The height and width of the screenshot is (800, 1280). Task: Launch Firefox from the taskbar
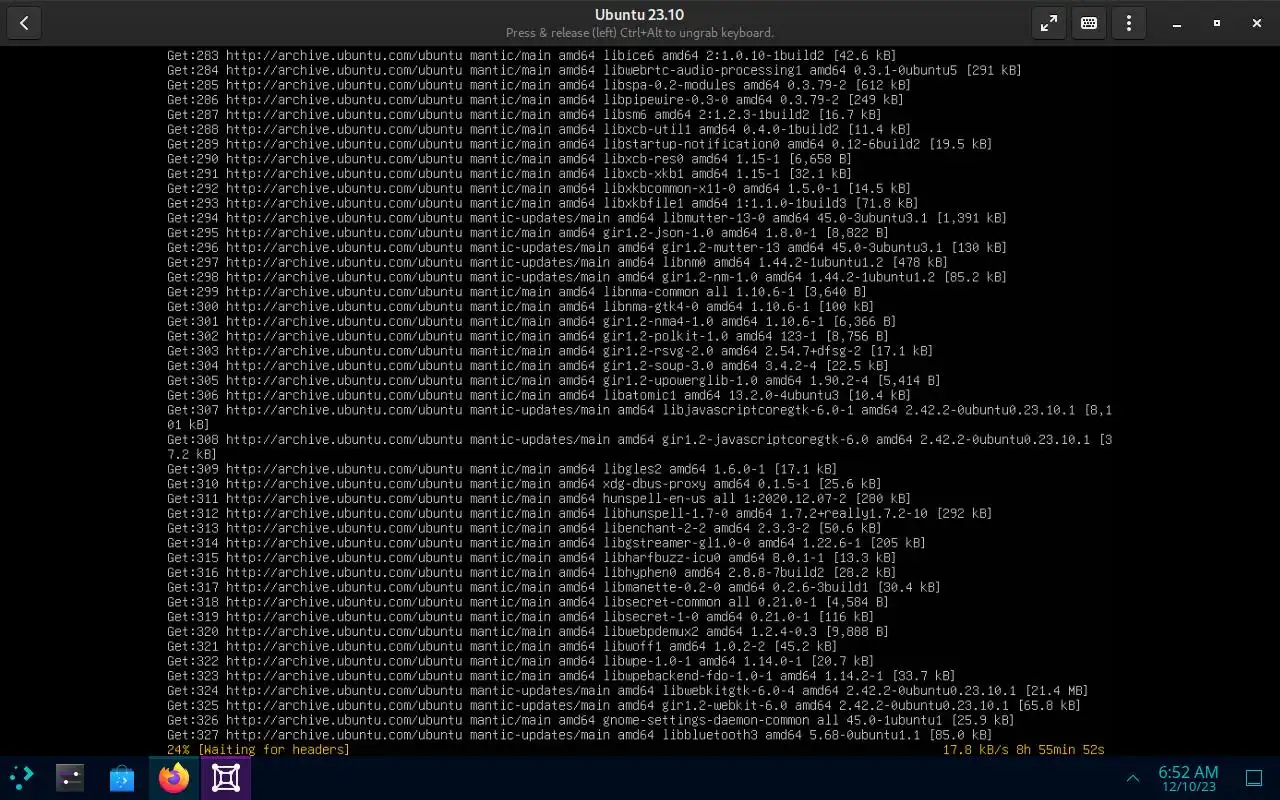(x=174, y=778)
